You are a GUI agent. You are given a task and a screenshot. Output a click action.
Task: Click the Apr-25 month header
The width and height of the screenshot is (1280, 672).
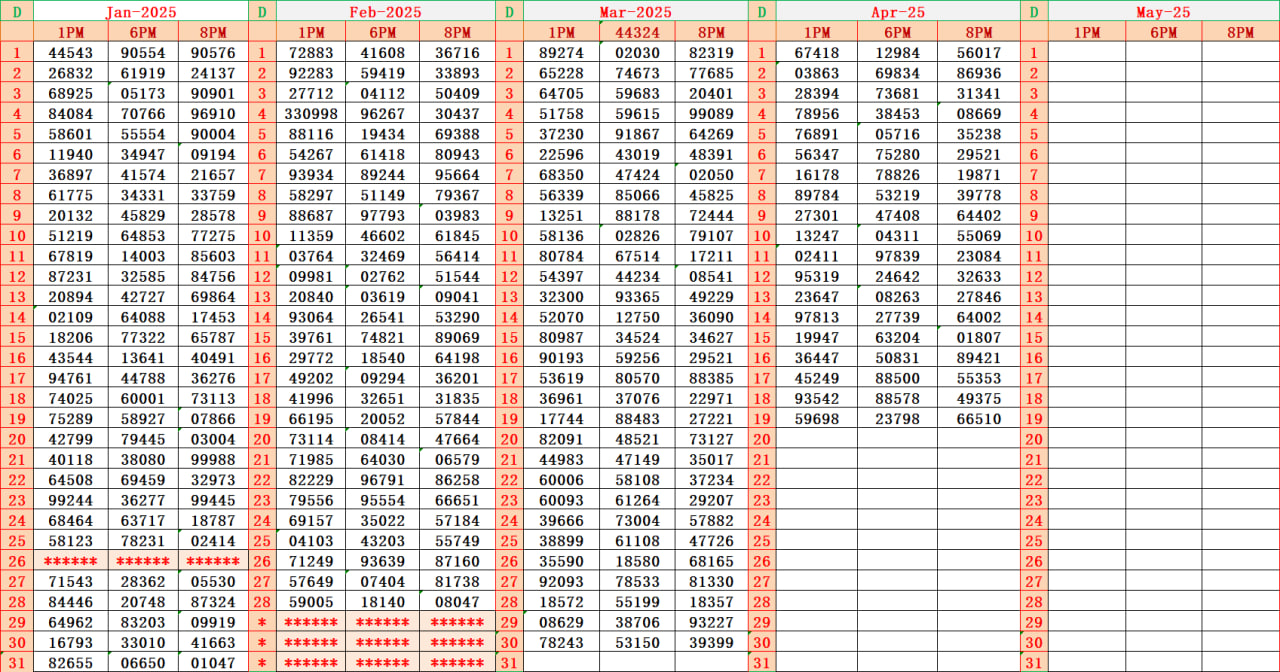point(898,12)
